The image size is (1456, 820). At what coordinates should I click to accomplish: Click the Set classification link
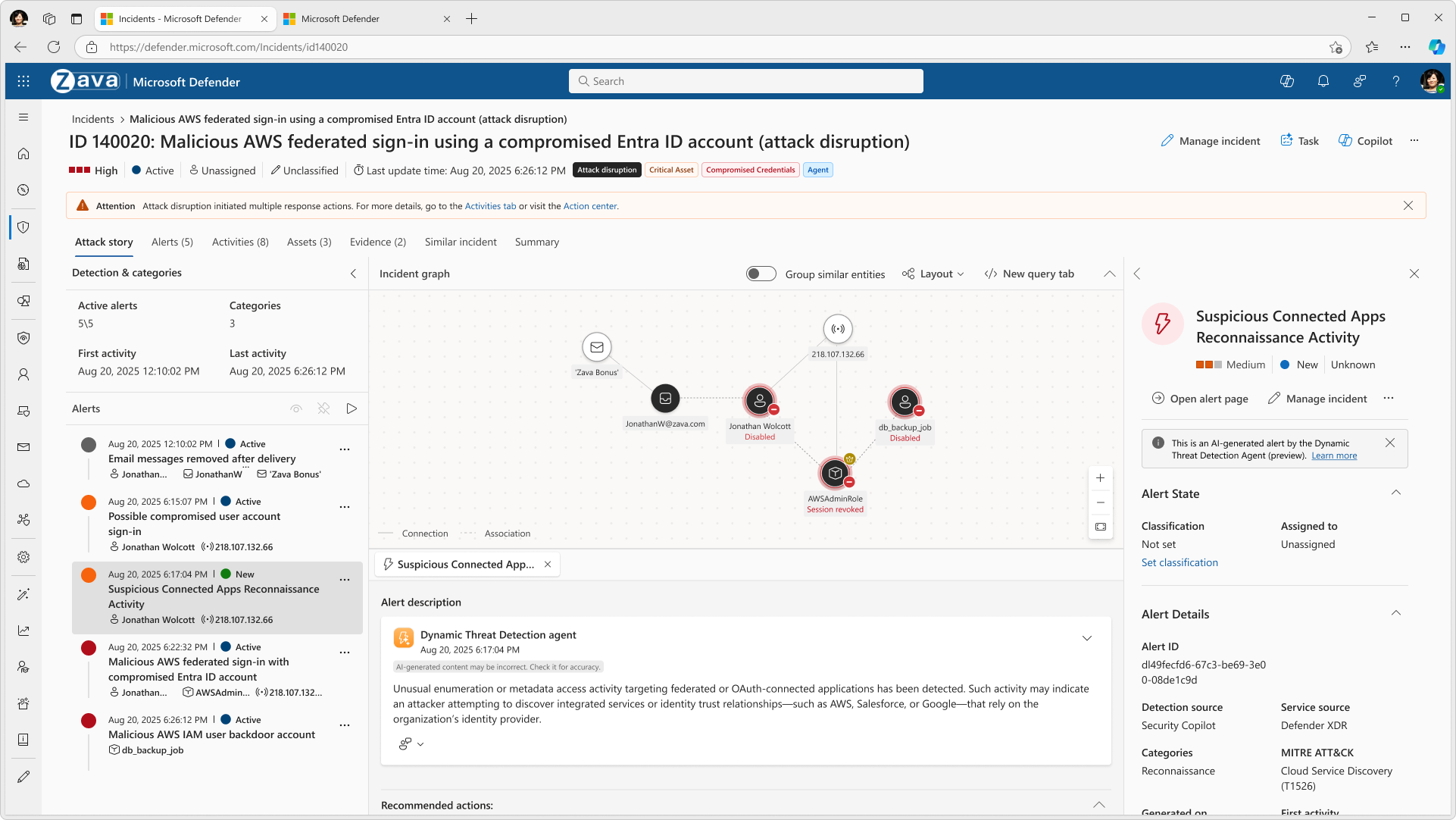1179,562
